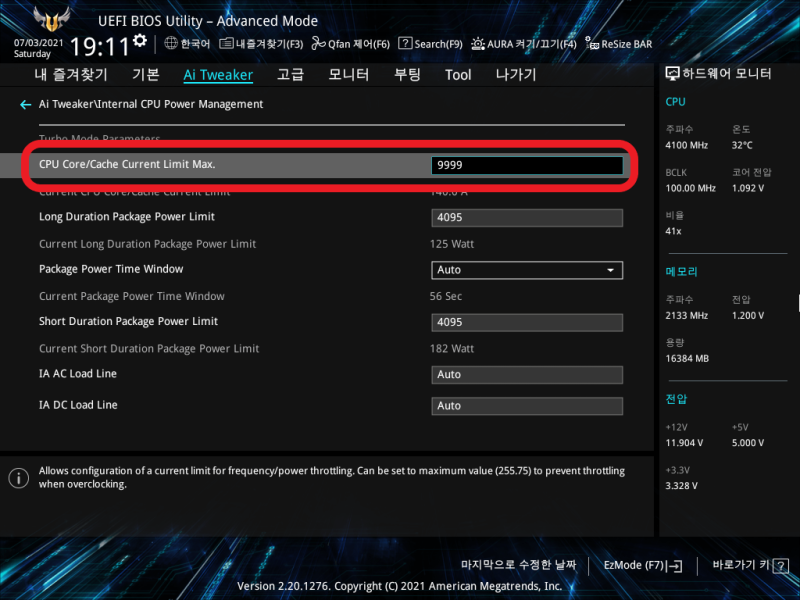800x600 pixels.
Task: Open the Tool menu
Action: [457, 74]
